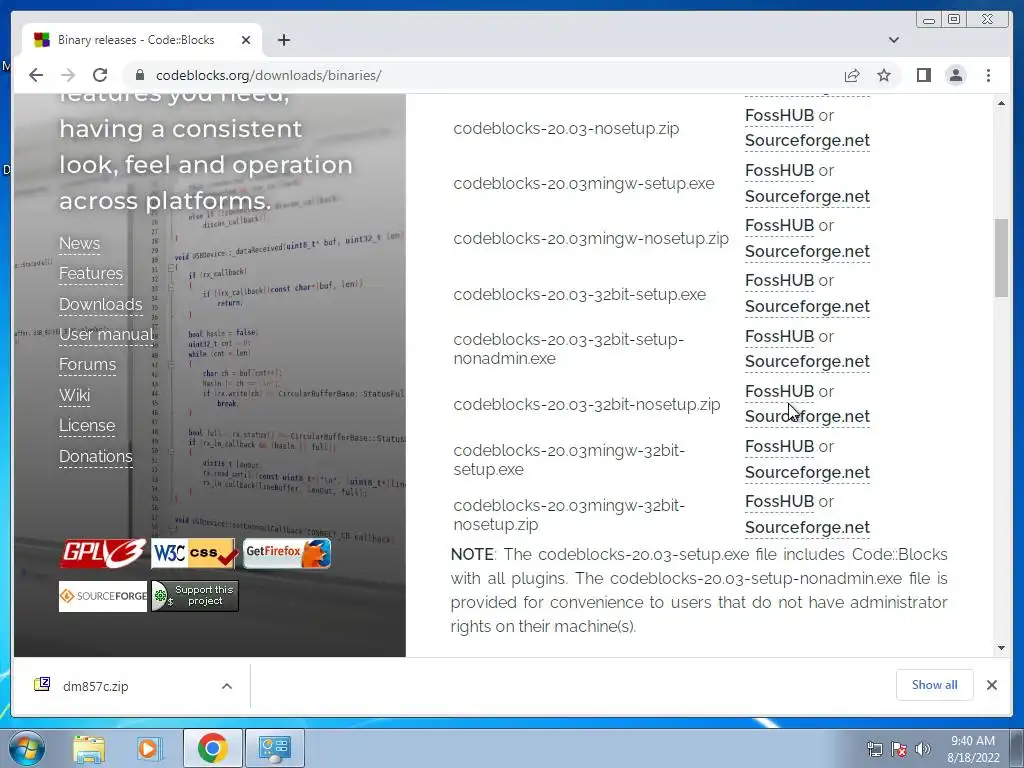Open the volume tray icon
The width and height of the screenshot is (1024, 768).
923,749
